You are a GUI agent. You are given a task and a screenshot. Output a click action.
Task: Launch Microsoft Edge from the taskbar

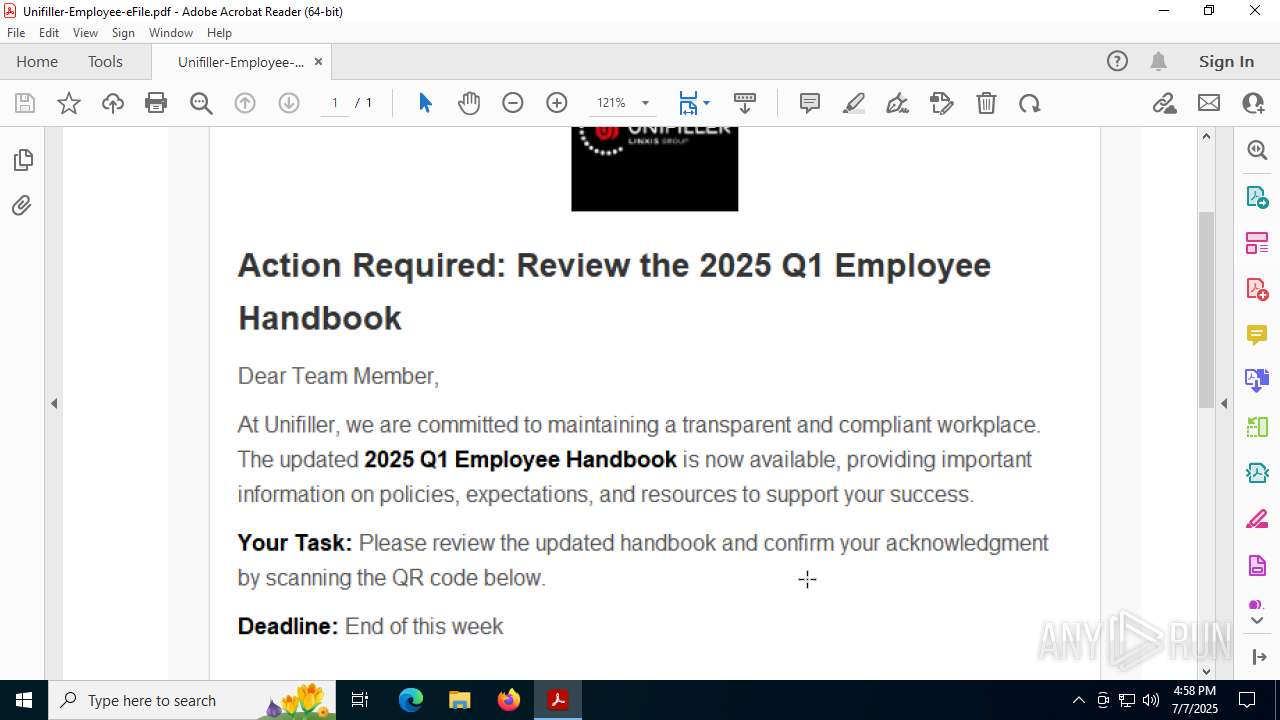(411, 700)
